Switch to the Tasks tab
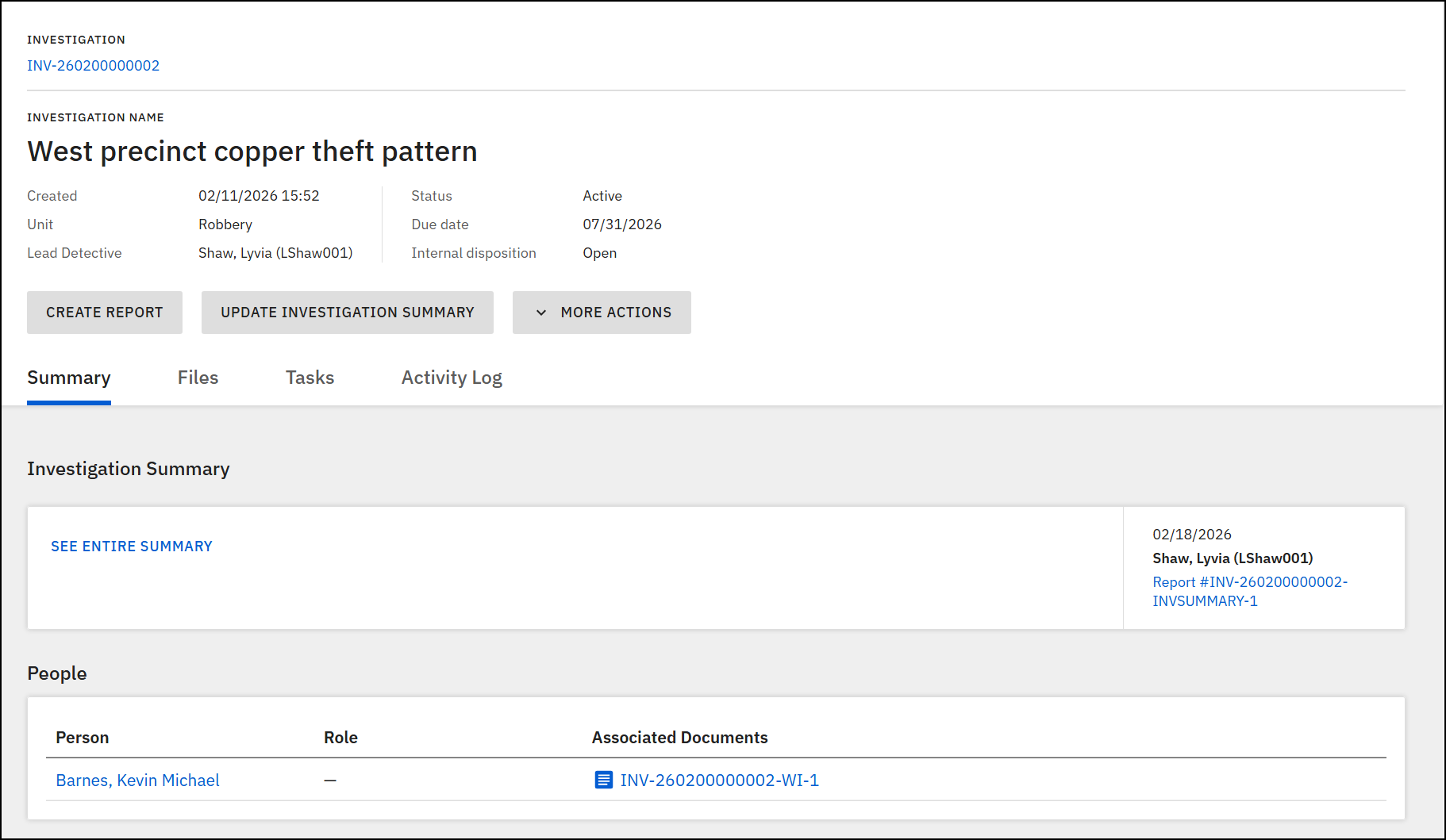This screenshot has height=840, width=1446. click(x=310, y=378)
